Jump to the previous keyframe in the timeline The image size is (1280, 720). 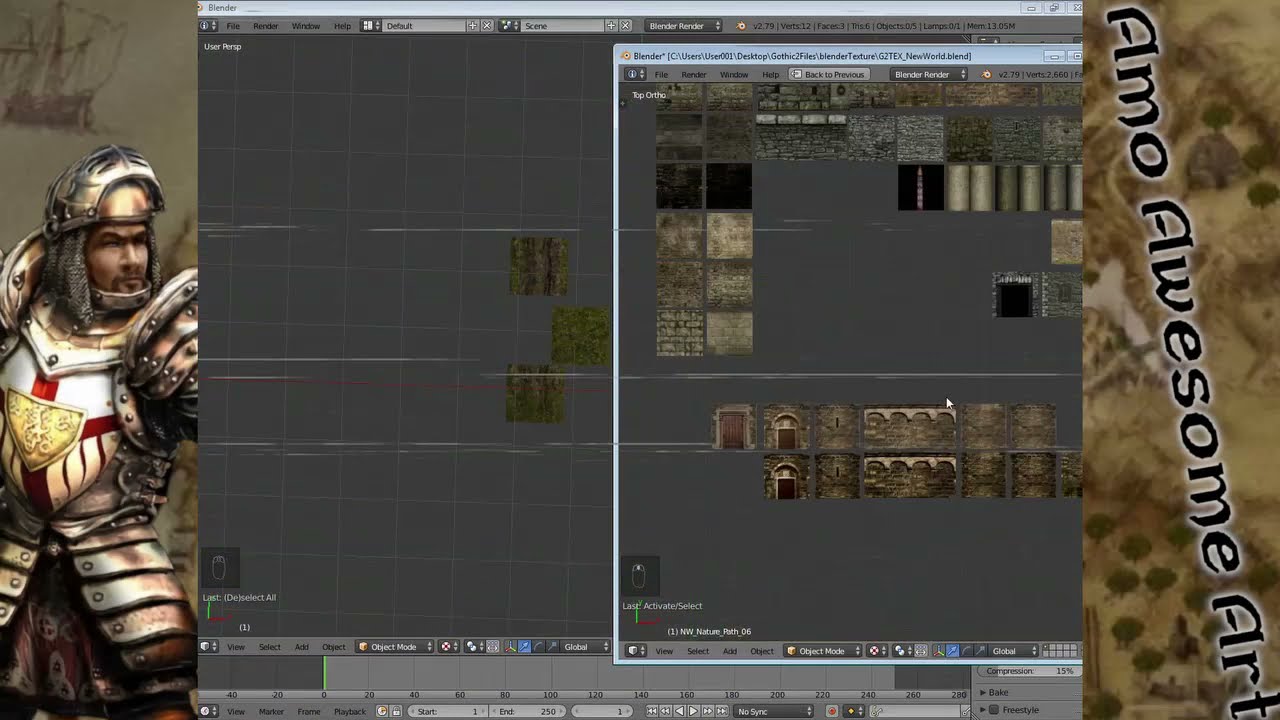pos(665,712)
